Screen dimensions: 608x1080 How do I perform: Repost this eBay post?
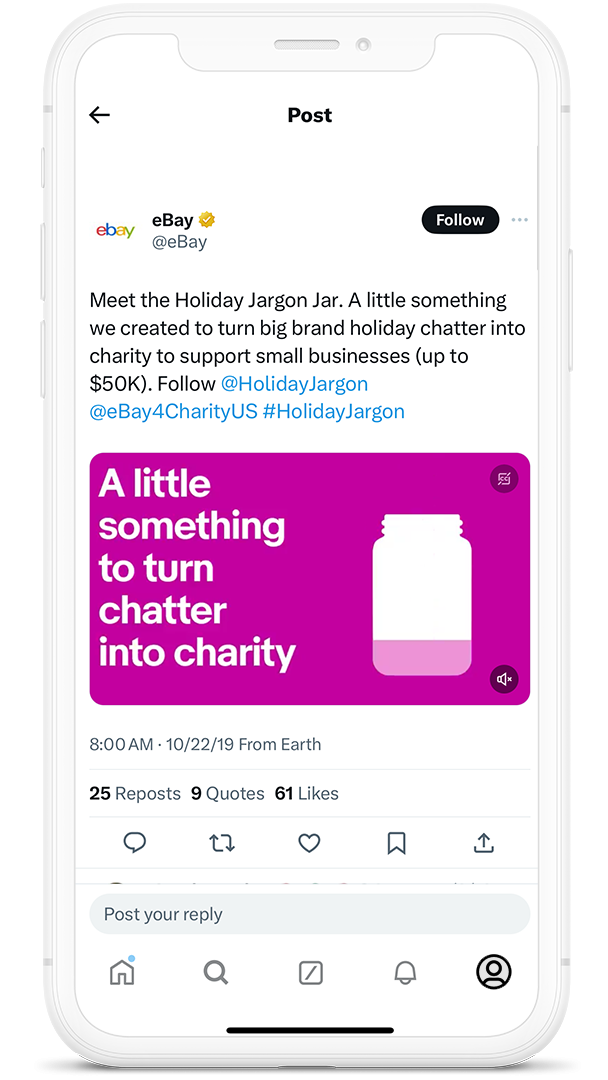(222, 842)
